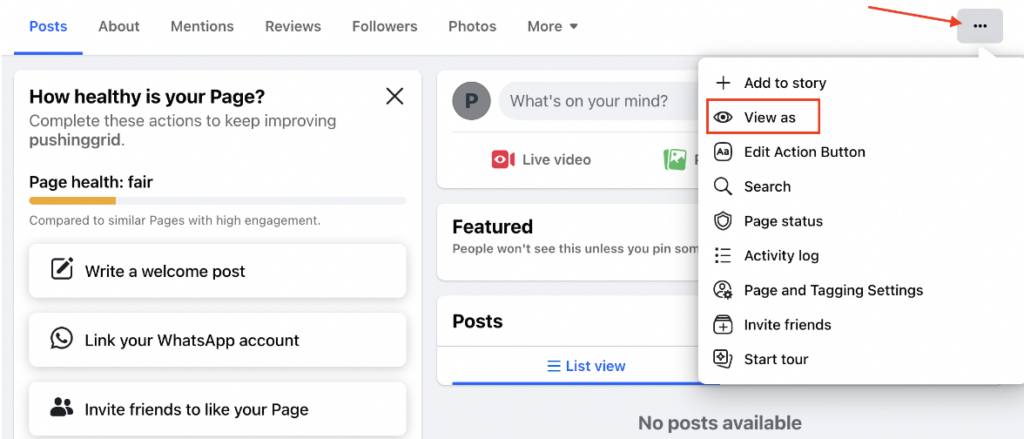
Task: Click Write a welcome post button
Action: [217, 271]
